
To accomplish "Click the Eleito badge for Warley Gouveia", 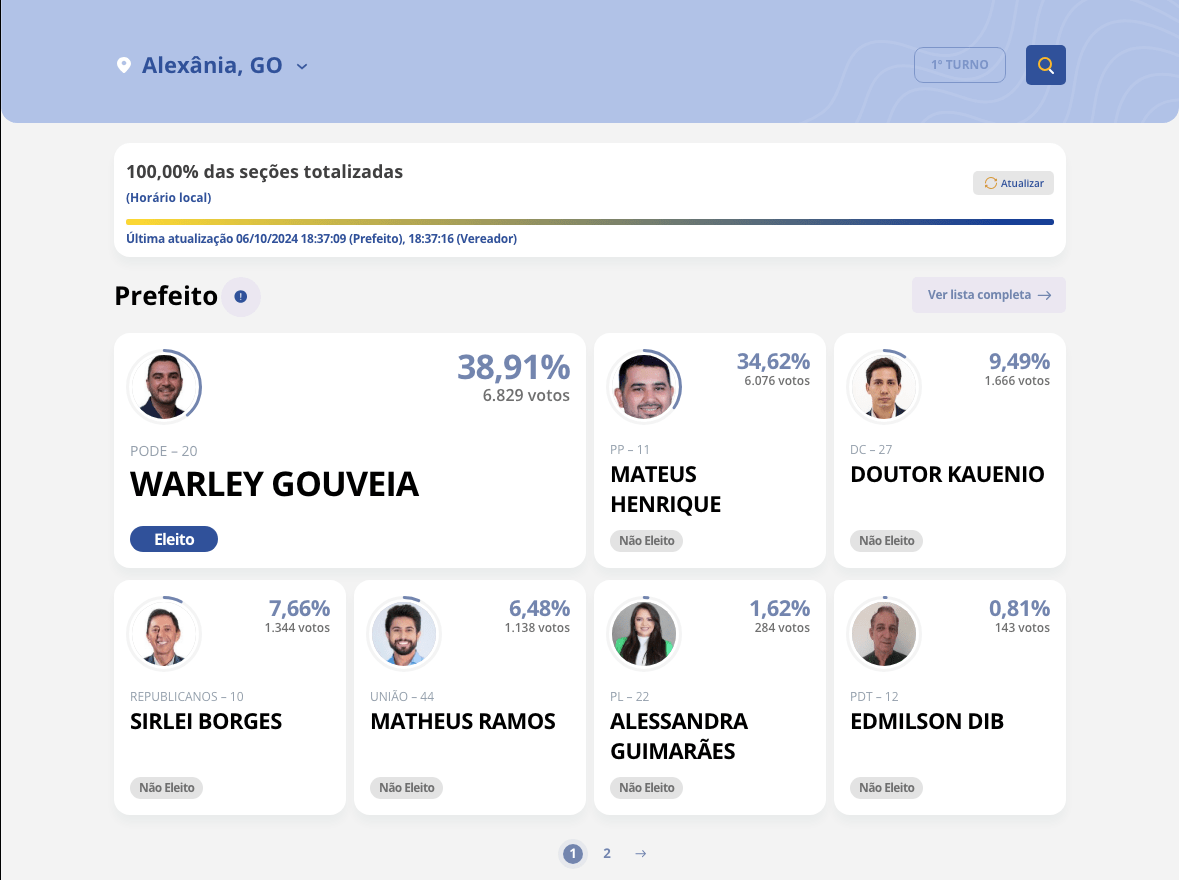I will click(174, 539).
